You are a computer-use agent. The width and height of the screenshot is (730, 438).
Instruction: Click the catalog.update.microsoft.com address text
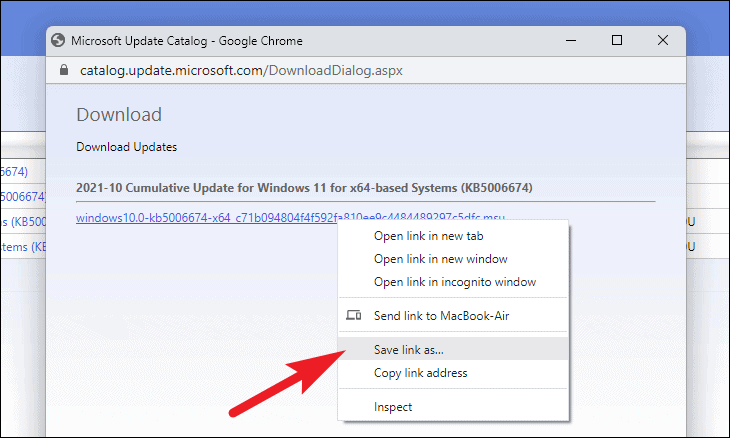click(241, 70)
